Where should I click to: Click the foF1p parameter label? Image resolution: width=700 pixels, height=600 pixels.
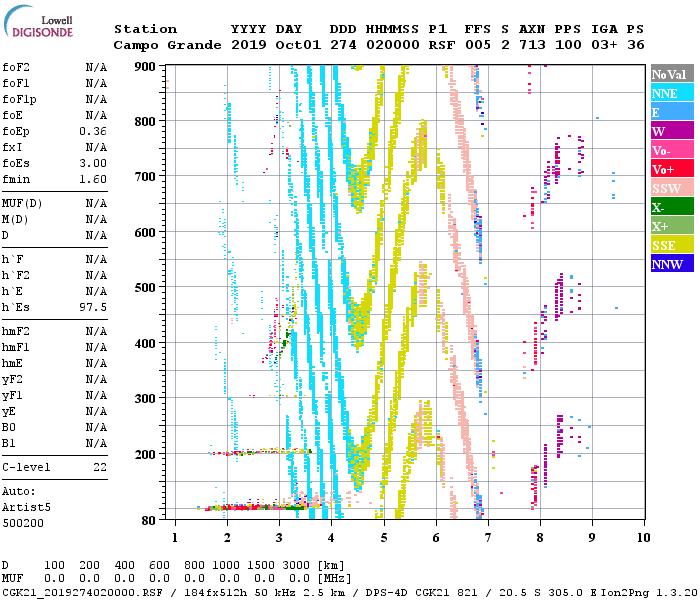19,100
